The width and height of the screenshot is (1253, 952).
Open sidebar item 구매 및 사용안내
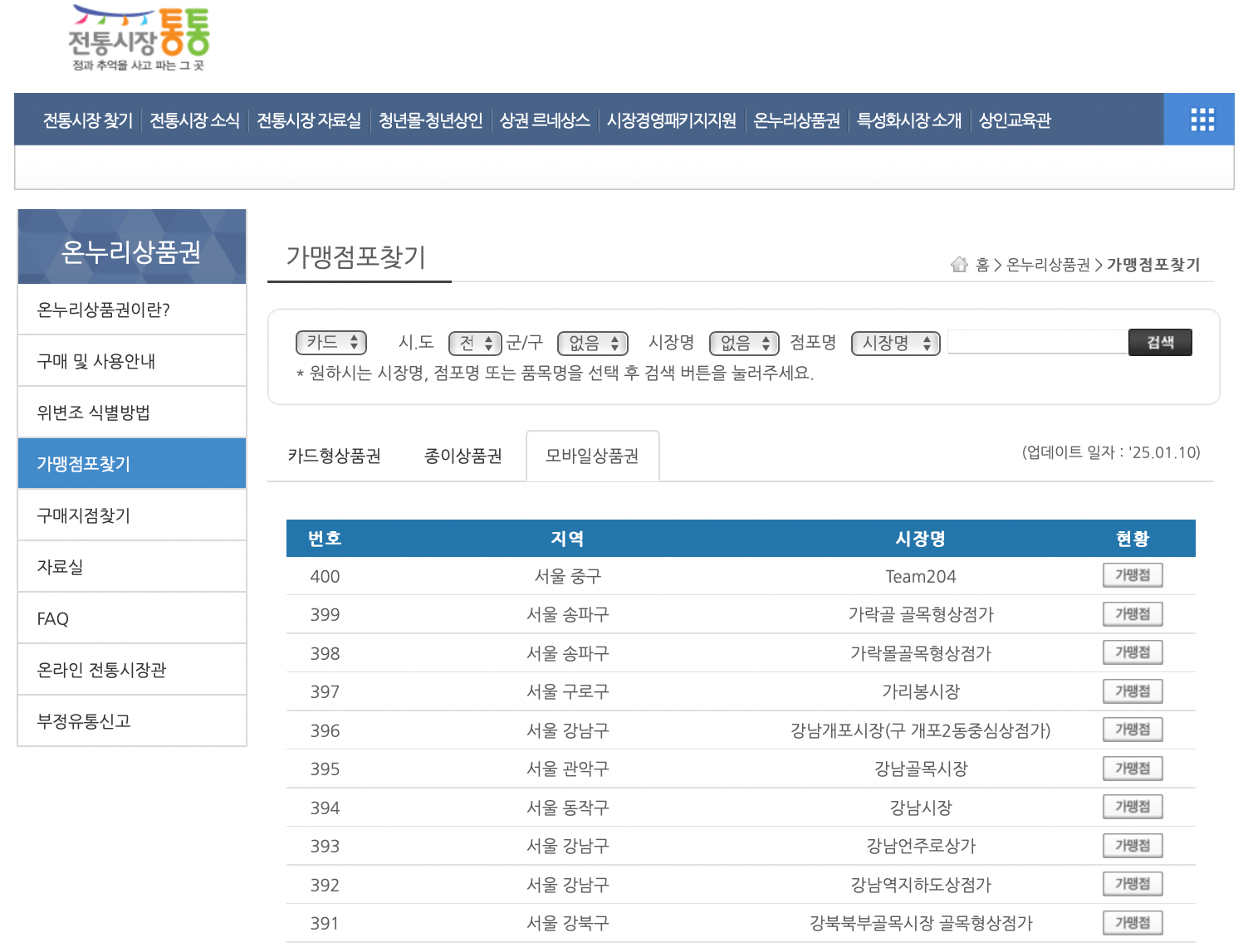tap(132, 361)
